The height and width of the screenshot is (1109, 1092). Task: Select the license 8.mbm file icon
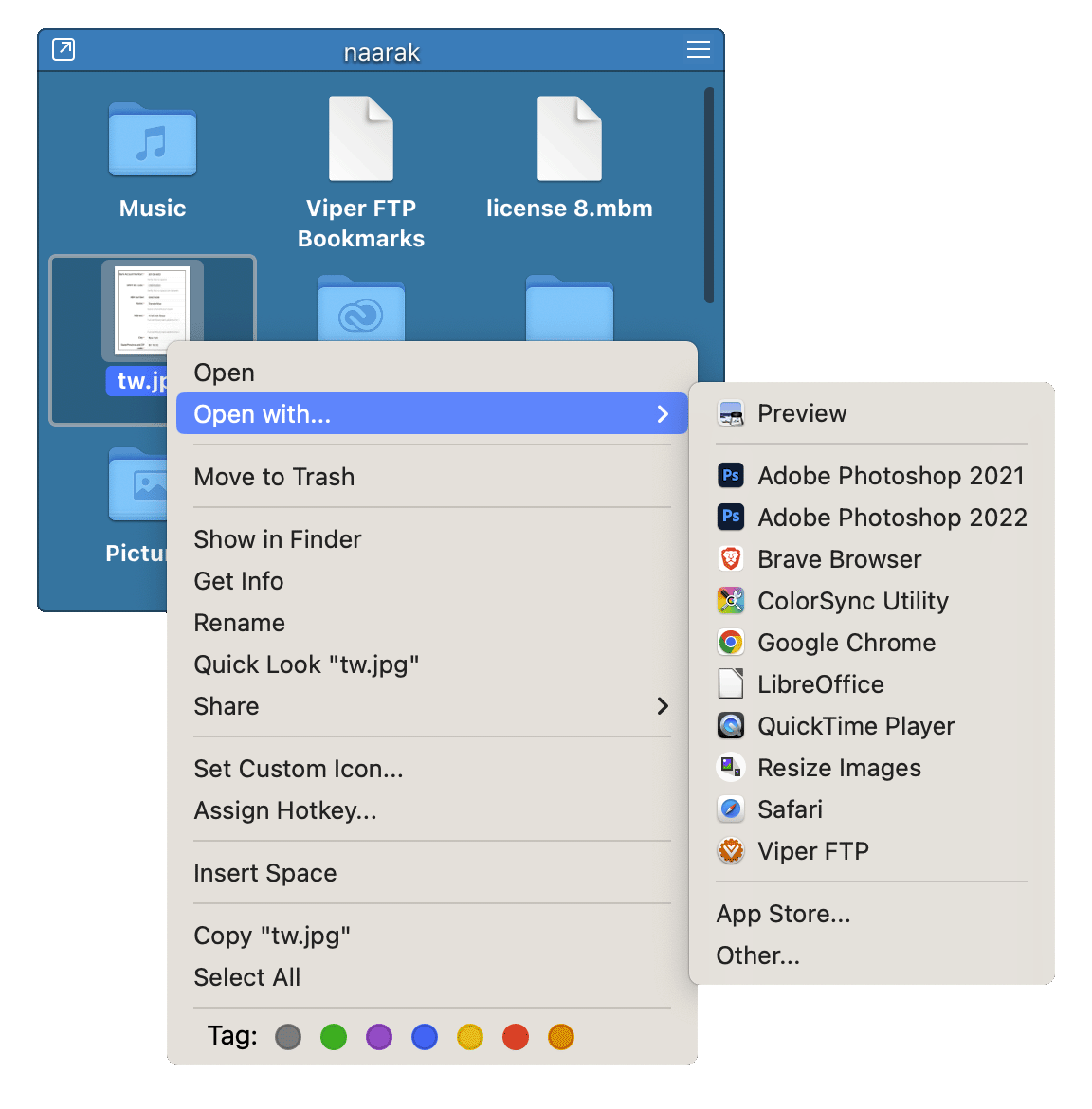pos(570,138)
